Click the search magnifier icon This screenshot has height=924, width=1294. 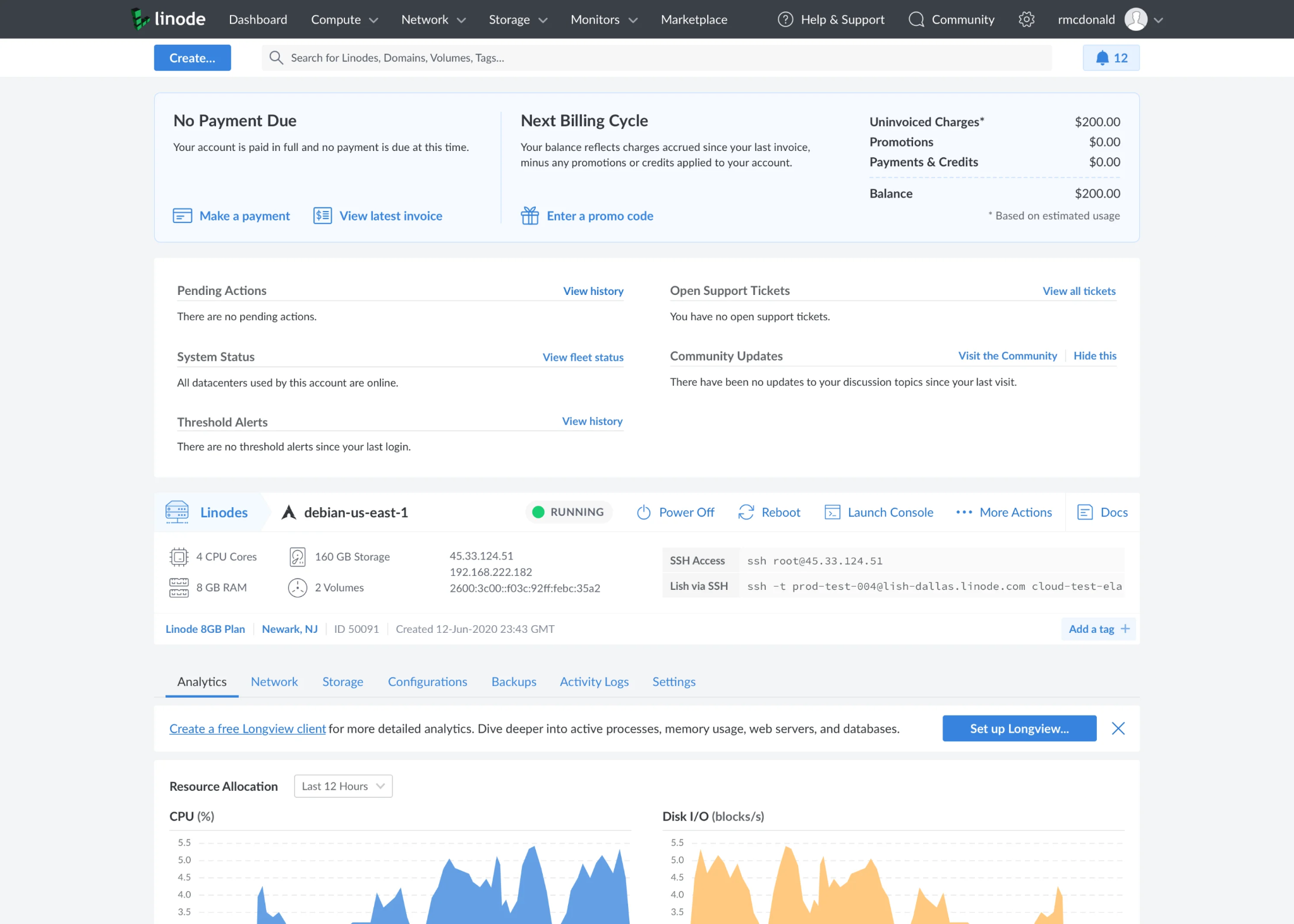pyautogui.click(x=276, y=58)
